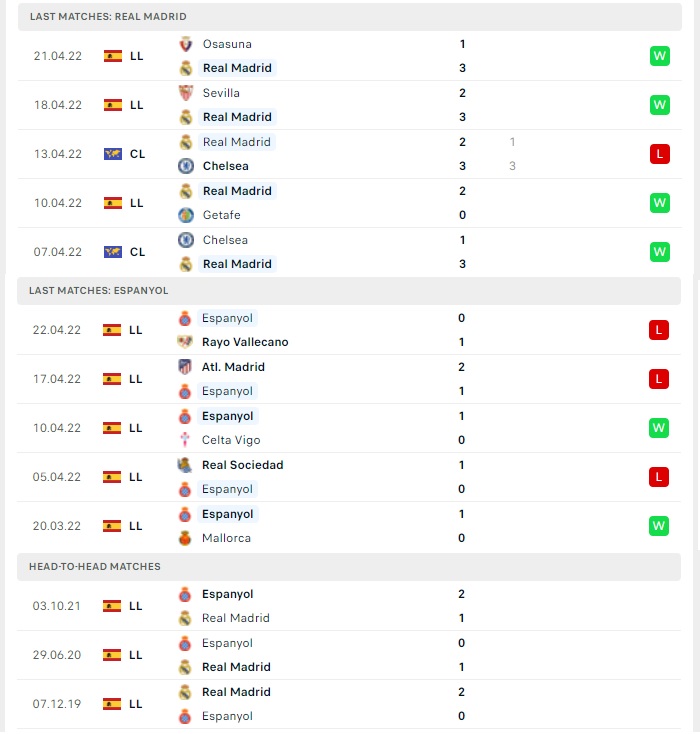Image resolution: width=700 pixels, height=734 pixels.
Task: Click the red L badge for Rayo Vallecano match
Action: point(659,330)
